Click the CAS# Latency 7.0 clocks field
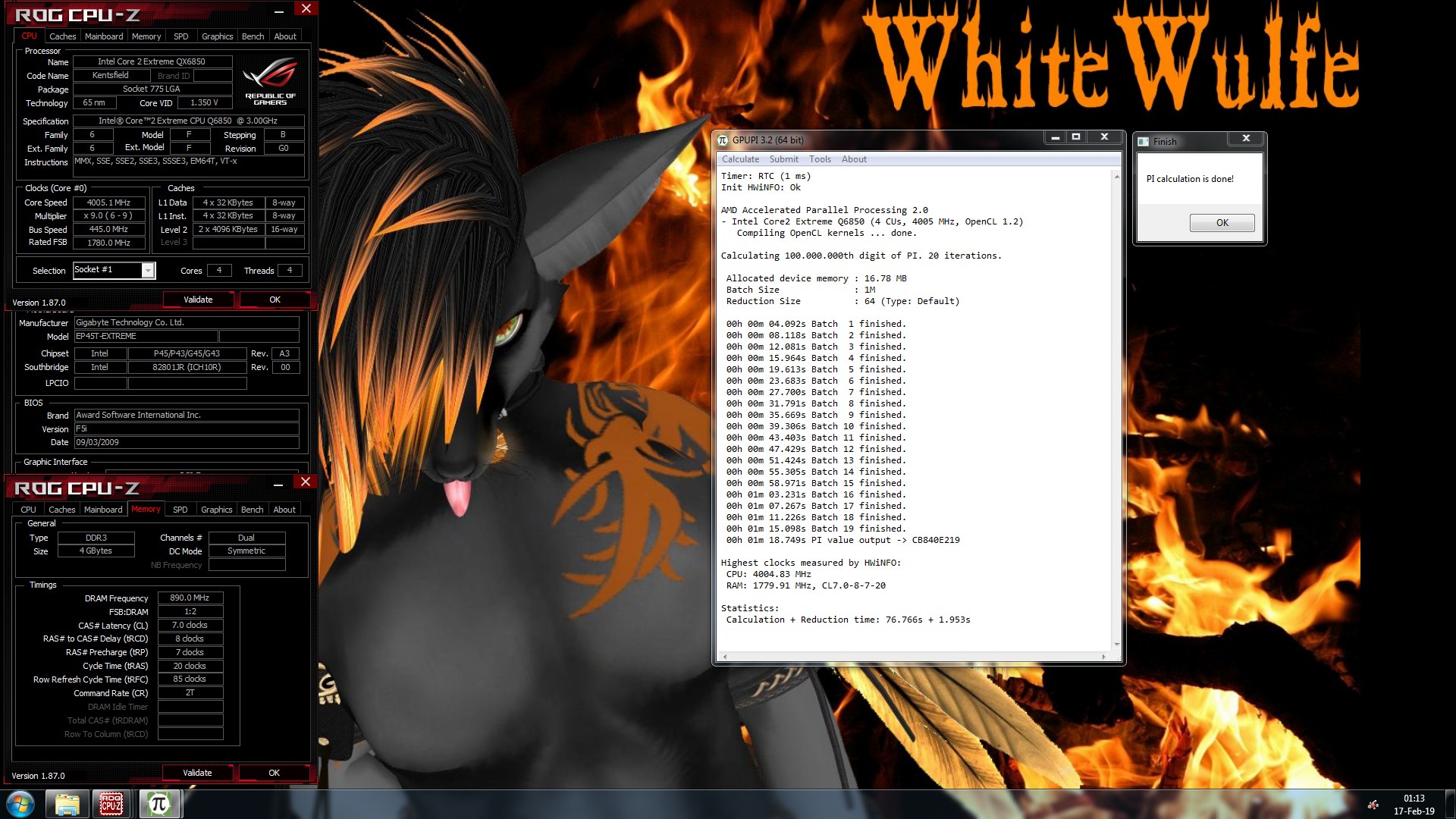Image resolution: width=1456 pixels, height=819 pixels. 190,625
